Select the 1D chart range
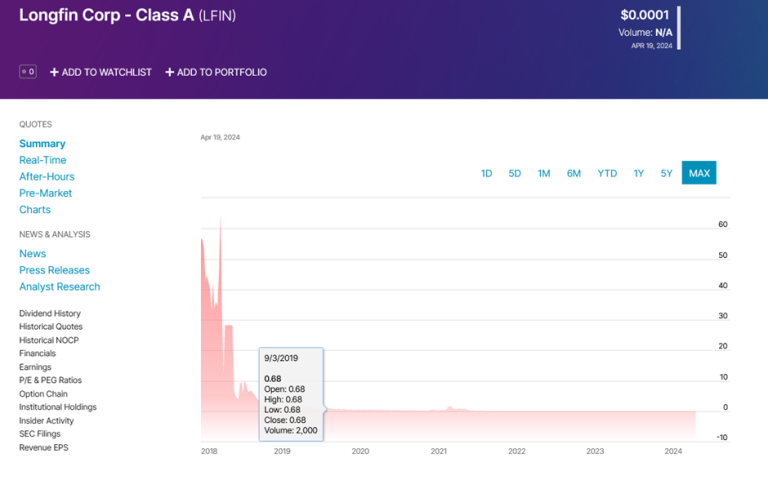 486,173
